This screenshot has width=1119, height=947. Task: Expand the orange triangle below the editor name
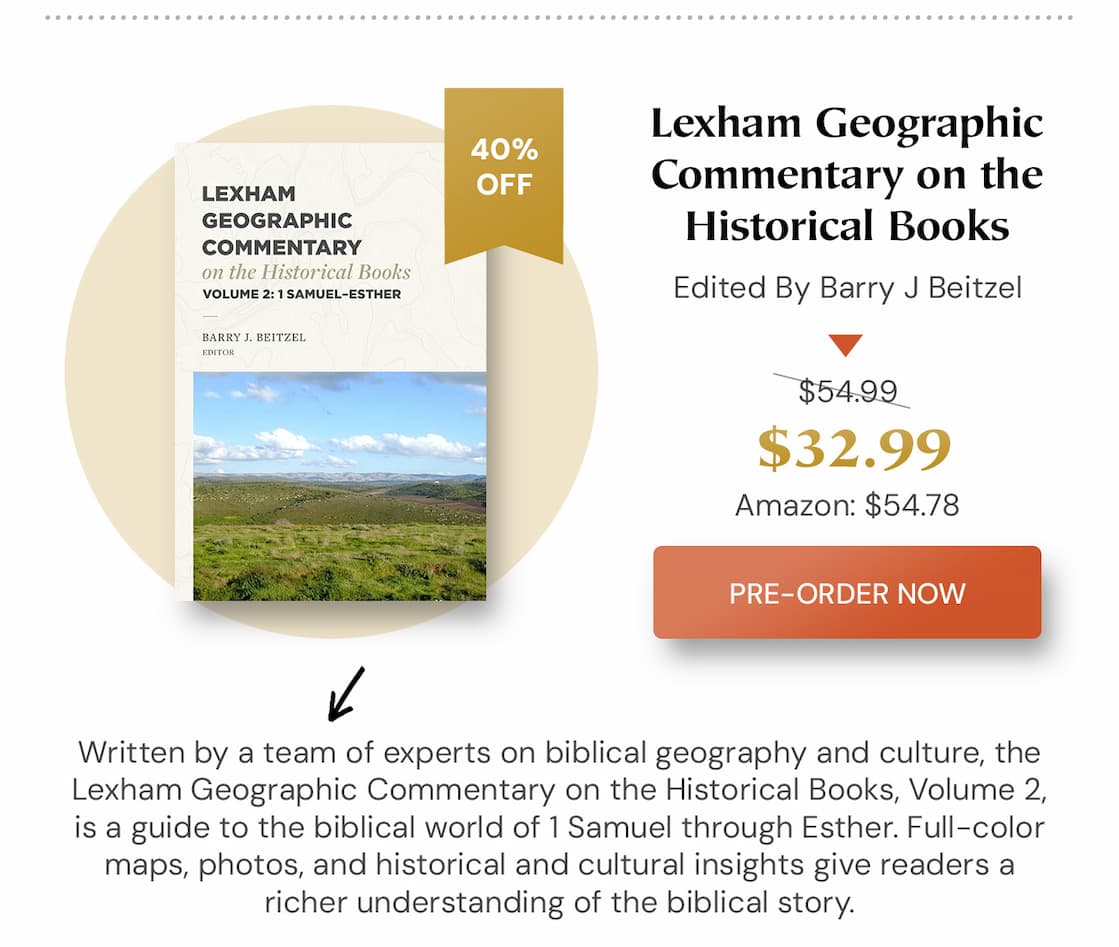click(x=847, y=344)
